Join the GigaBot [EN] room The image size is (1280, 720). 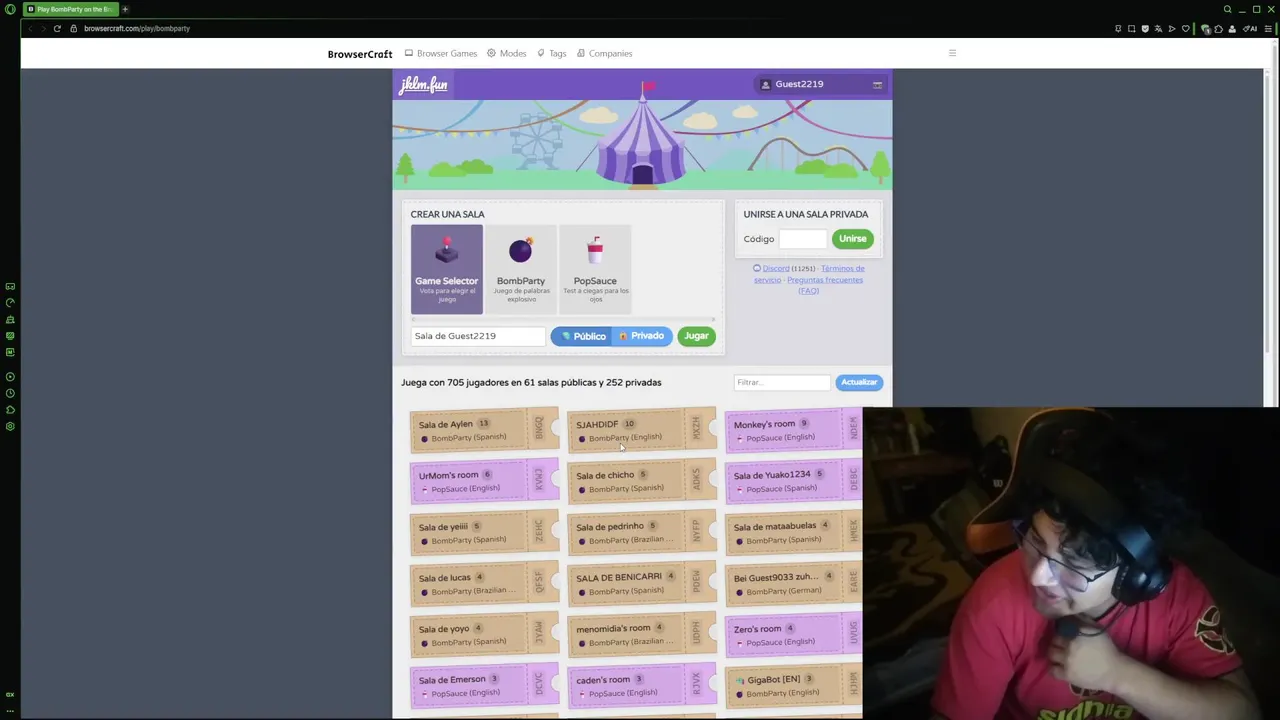pyautogui.click(x=793, y=686)
